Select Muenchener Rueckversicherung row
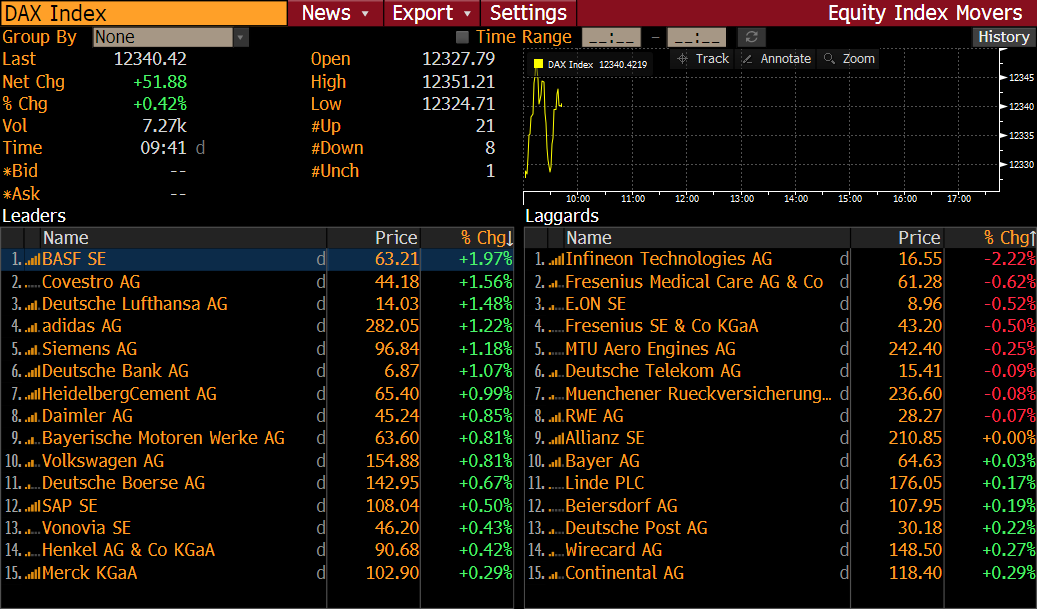 point(780,394)
